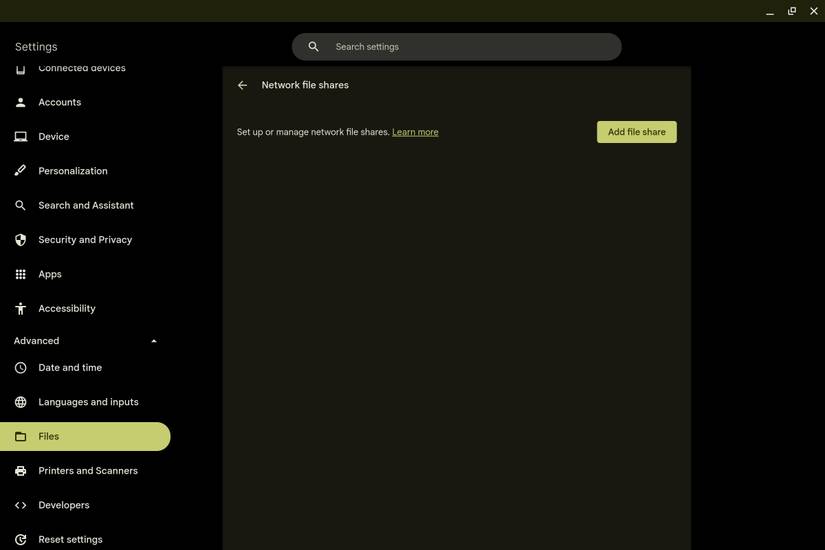Open Date and time settings label
Image resolution: width=825 pixels, height=550 pixels.
[70, 368]
